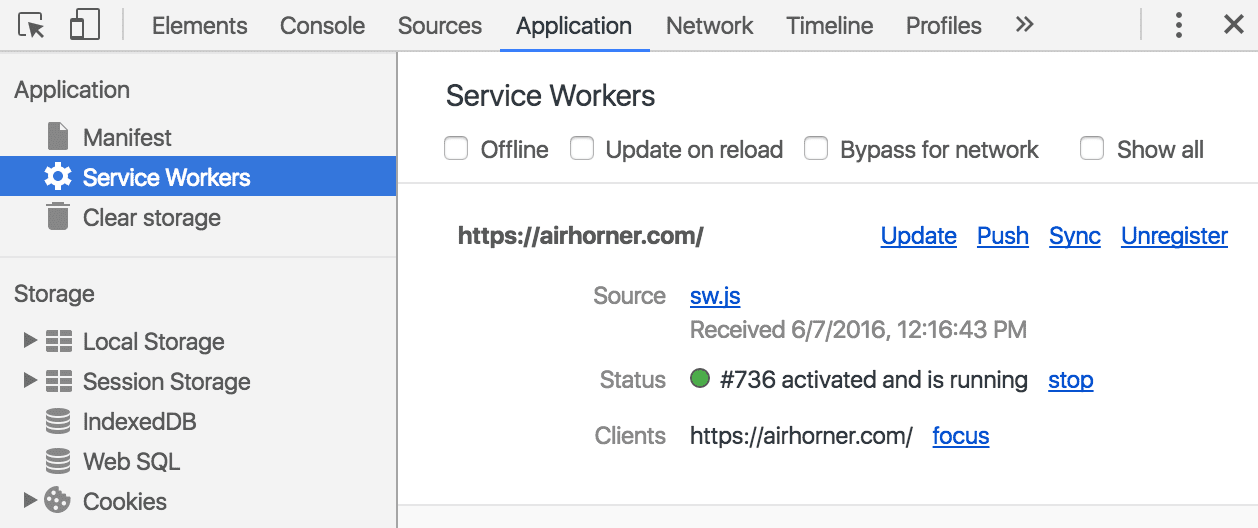Image resolution: width=1258 pixels, height=528 pixels.
Task: Click the inspect element cursor icon
Action: click(x=32, y=26)
